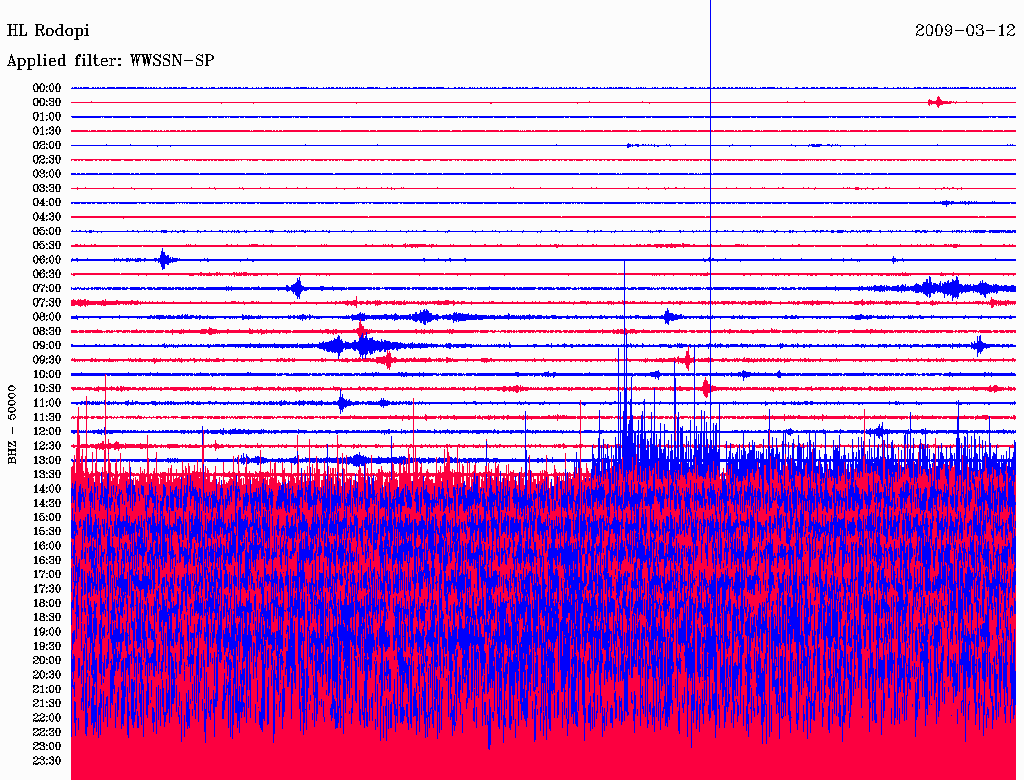
Task: Click the 09:00 time label
Action: tap(47, 345)
